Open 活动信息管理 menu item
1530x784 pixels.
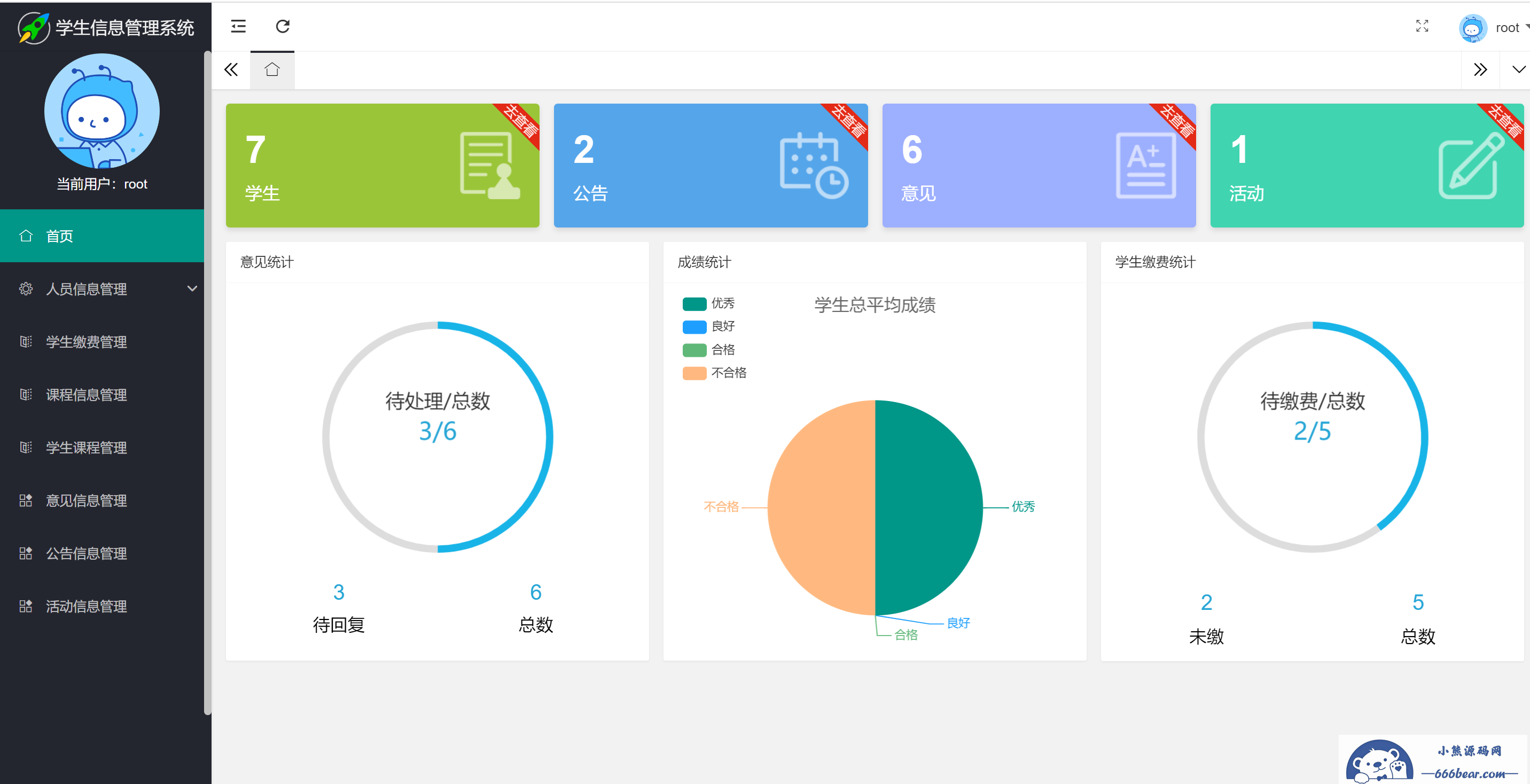(x=102, y=606)
